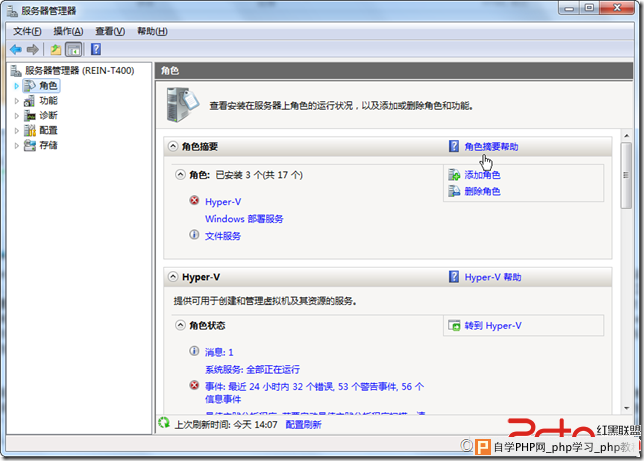Click the icon beside 转到 Hyper-V

[x=454, y=326]
